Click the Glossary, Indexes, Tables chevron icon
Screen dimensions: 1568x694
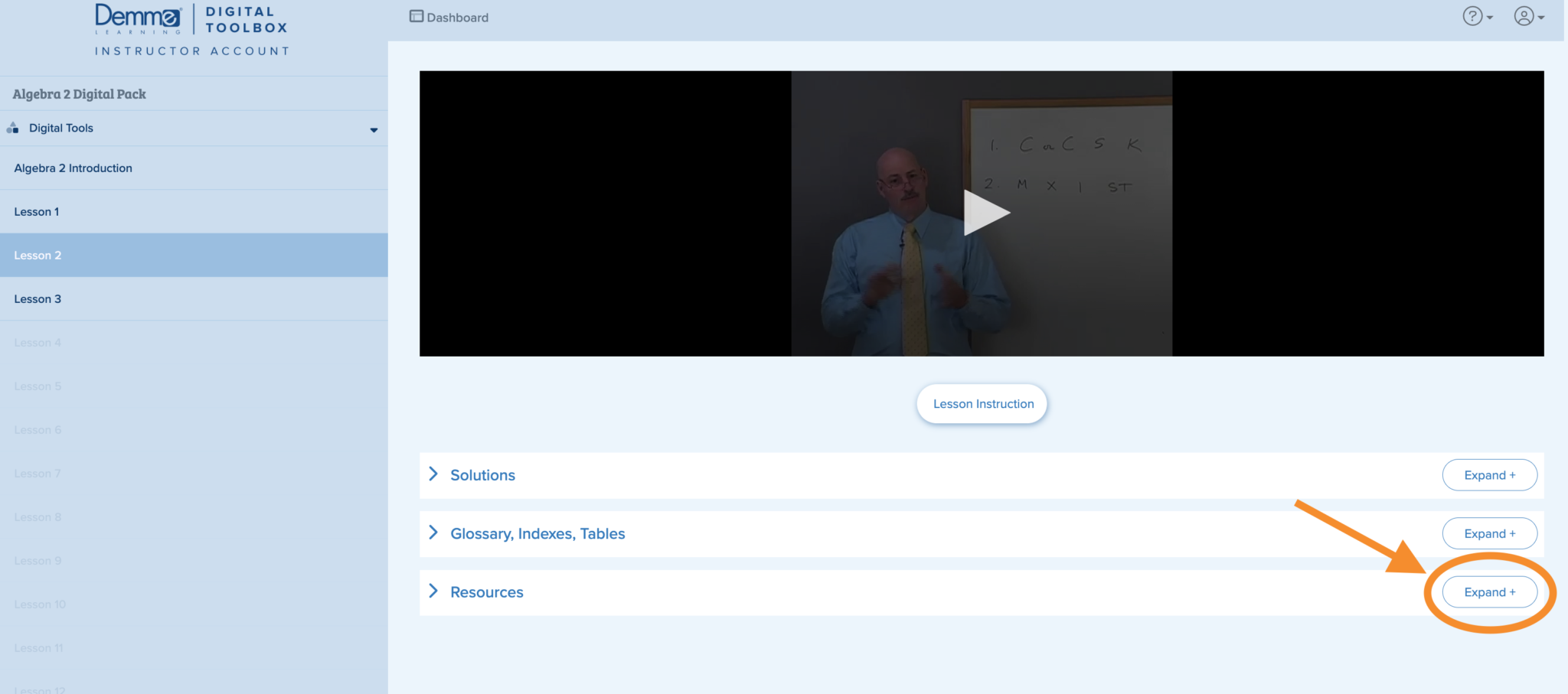point(433,533)
